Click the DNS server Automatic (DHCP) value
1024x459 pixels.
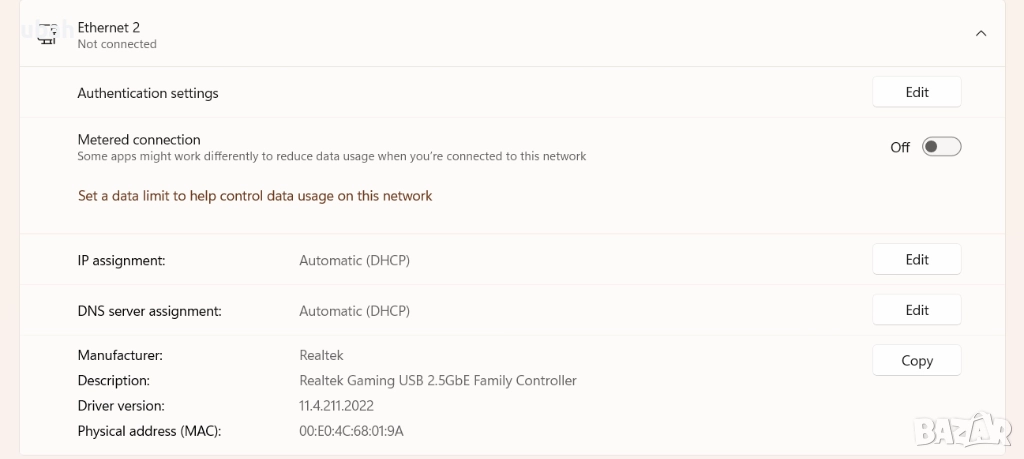pyautogui.click(x=355, y=311)
